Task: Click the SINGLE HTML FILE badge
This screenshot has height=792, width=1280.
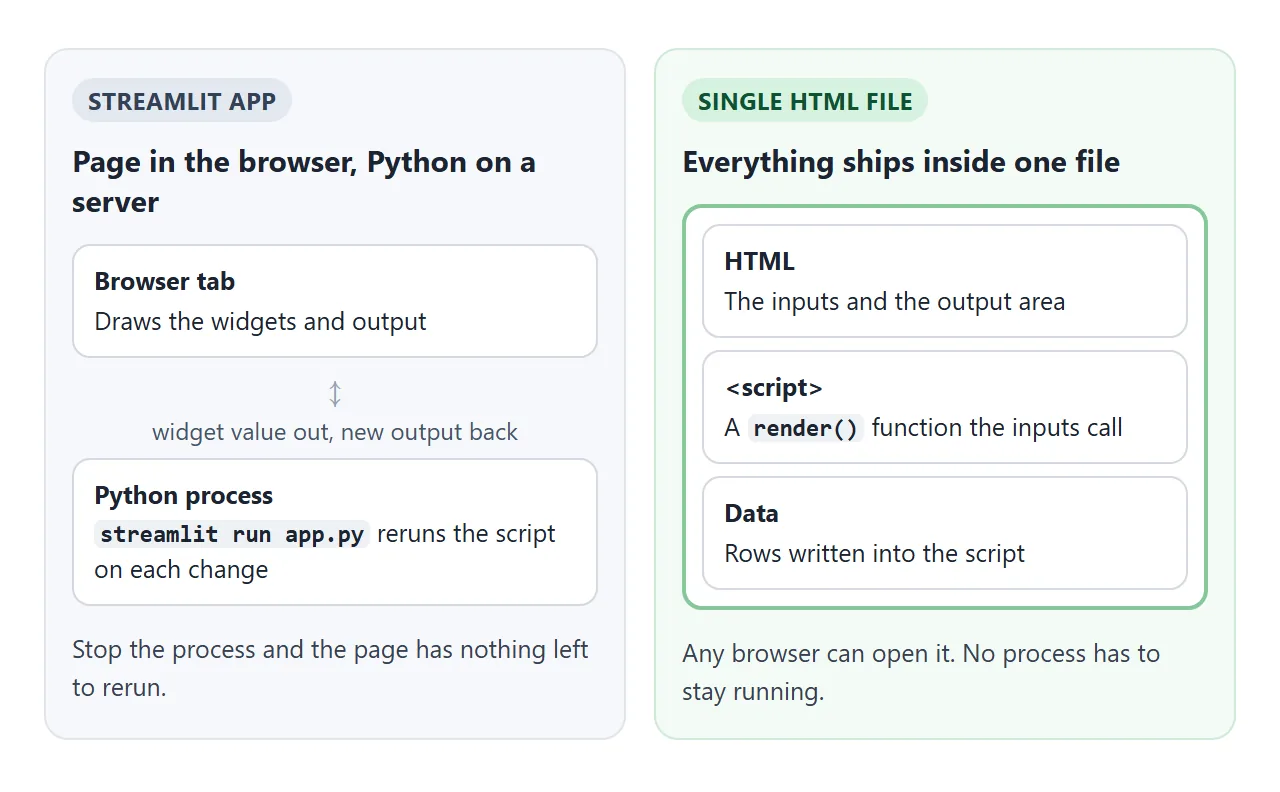Action: (805, 101)
